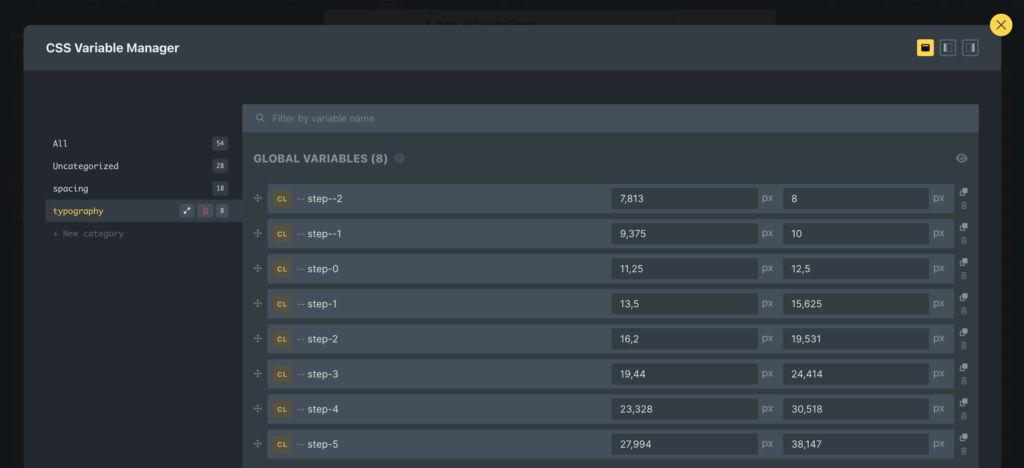Screen dimensions: 1024x468
Task: Delete the step-0 variable
Action: click(x=964, y=275)
